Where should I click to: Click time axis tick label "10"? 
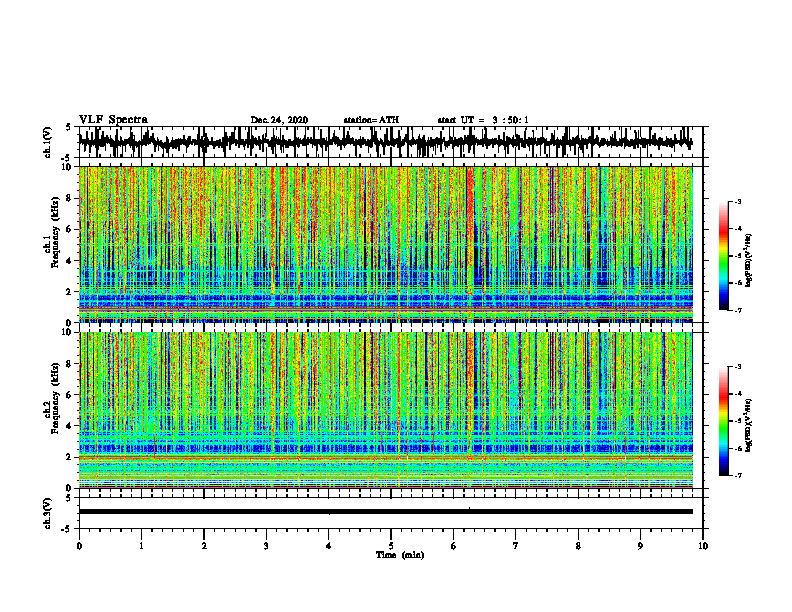pyautogui.click(x=703, y=546)
